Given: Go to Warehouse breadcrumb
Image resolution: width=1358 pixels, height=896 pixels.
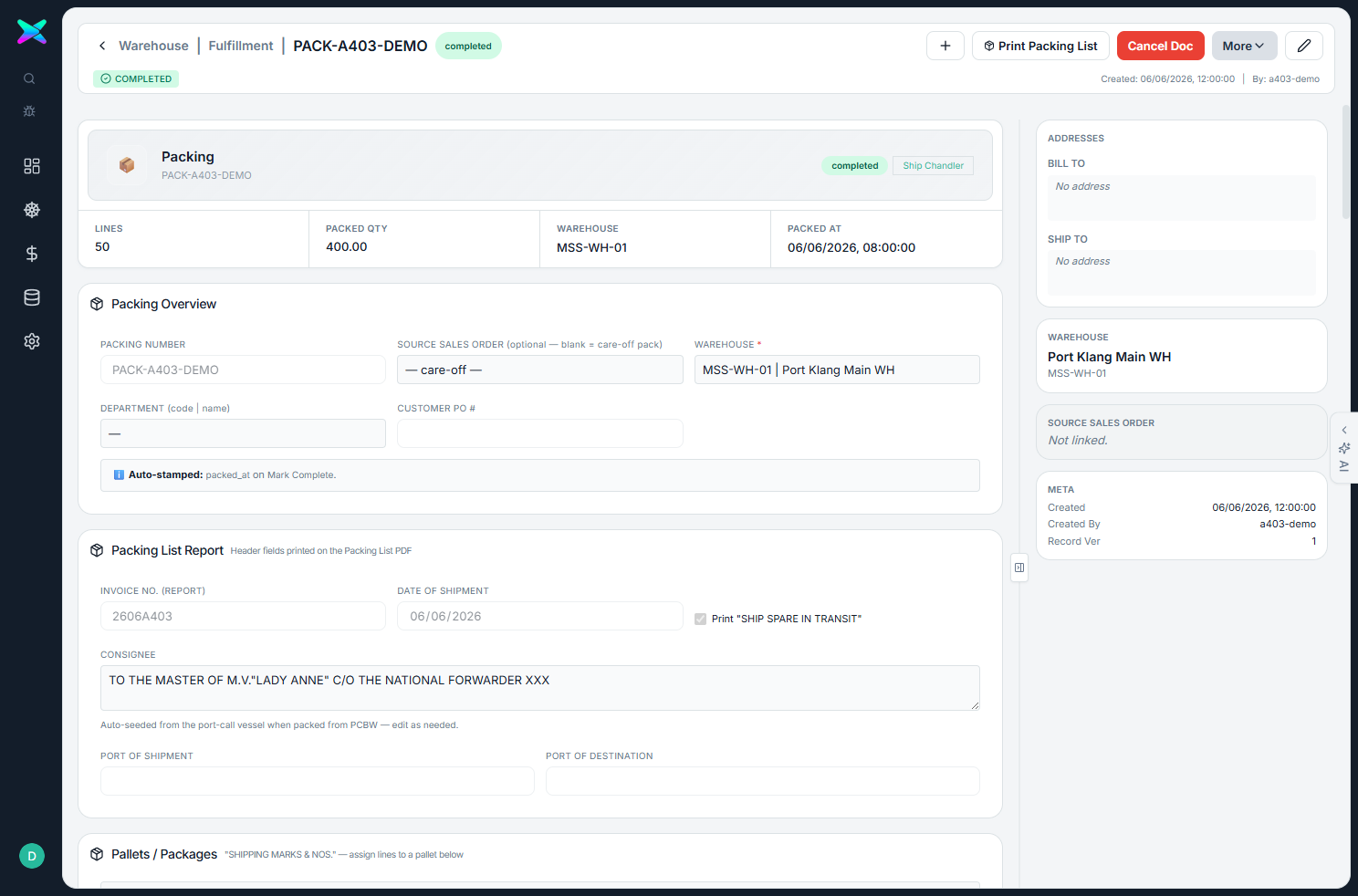Looking at the screenshot, I should click(153, 46).
